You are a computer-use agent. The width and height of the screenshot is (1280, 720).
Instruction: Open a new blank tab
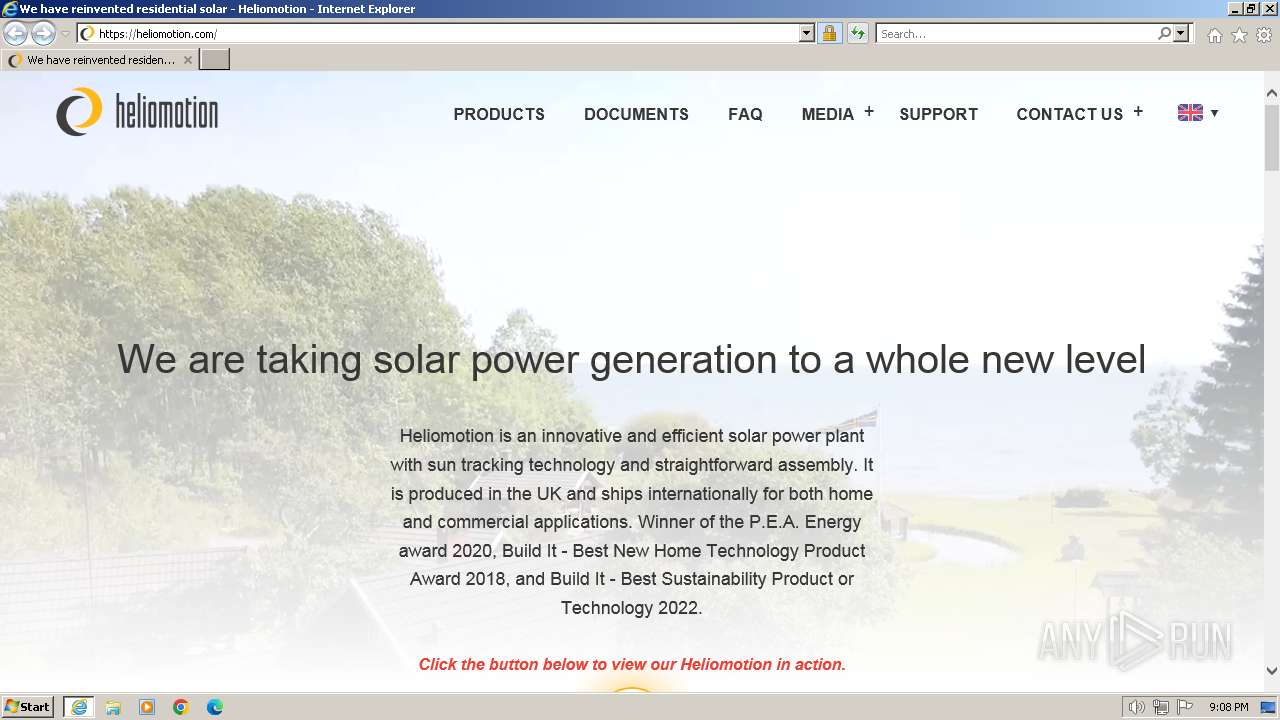[215, 60]
